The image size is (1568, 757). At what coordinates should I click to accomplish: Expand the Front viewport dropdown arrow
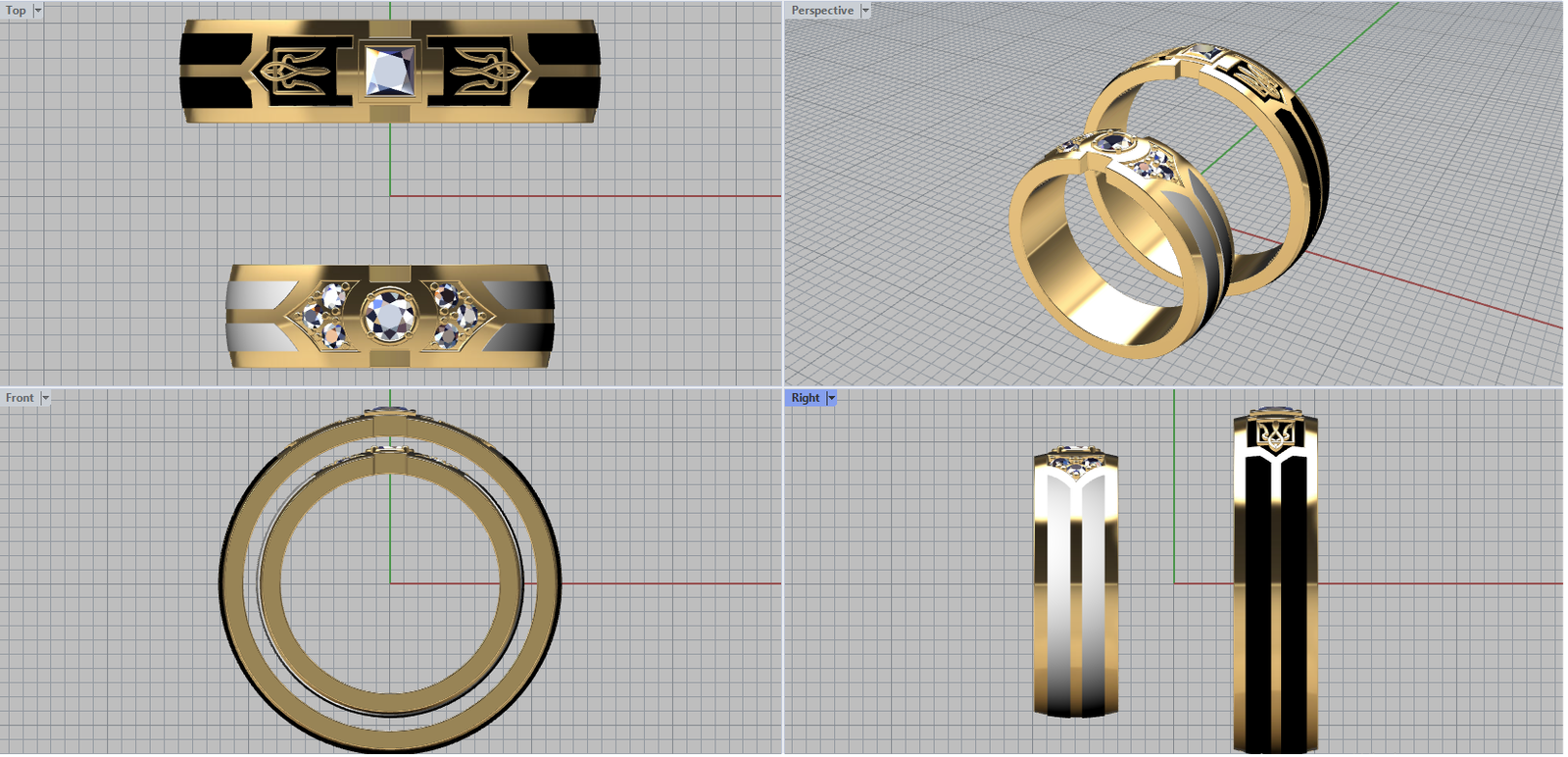(x=45, y=398)
